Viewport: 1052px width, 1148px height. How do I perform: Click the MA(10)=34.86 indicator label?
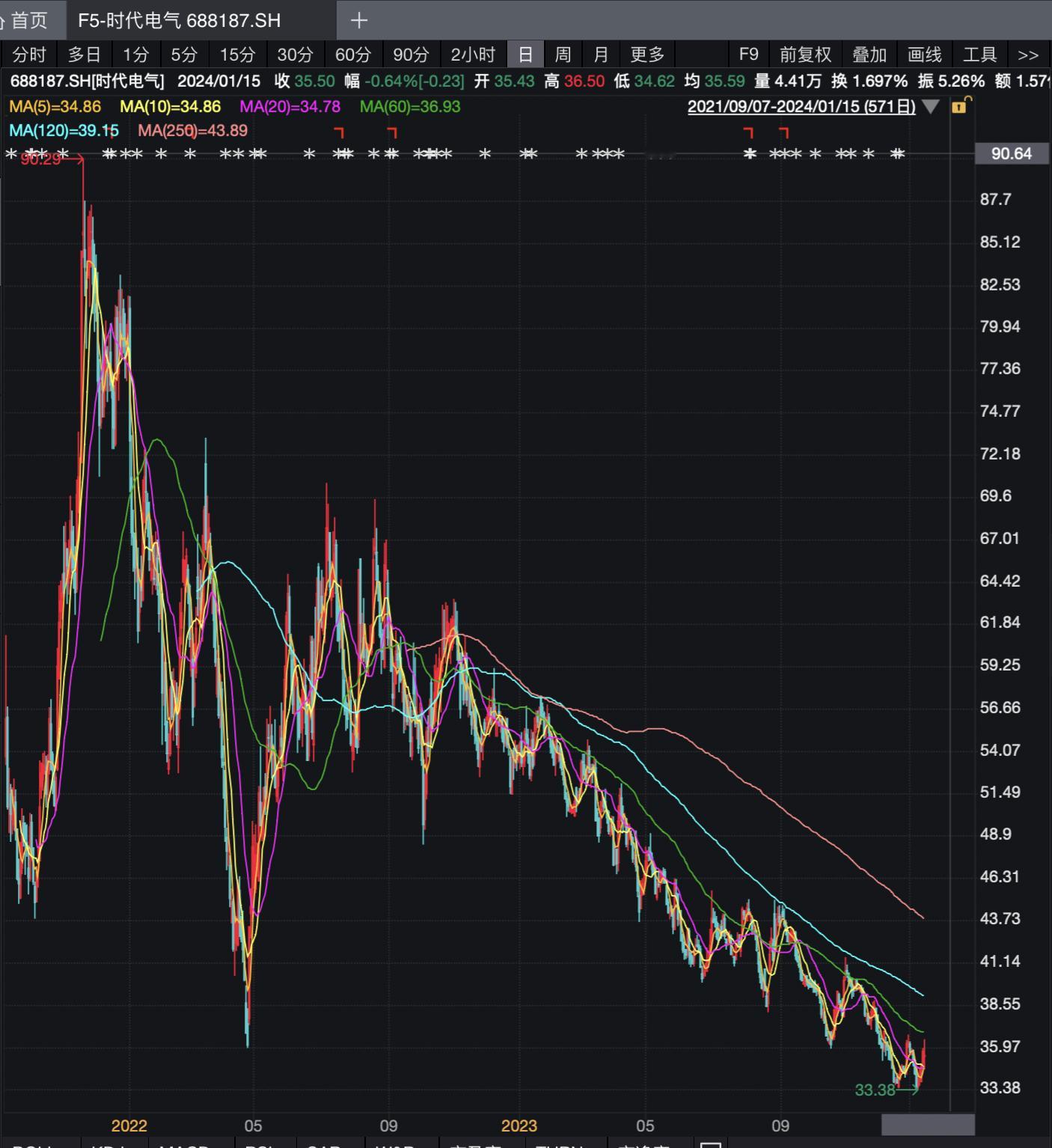tap(170, 106)
